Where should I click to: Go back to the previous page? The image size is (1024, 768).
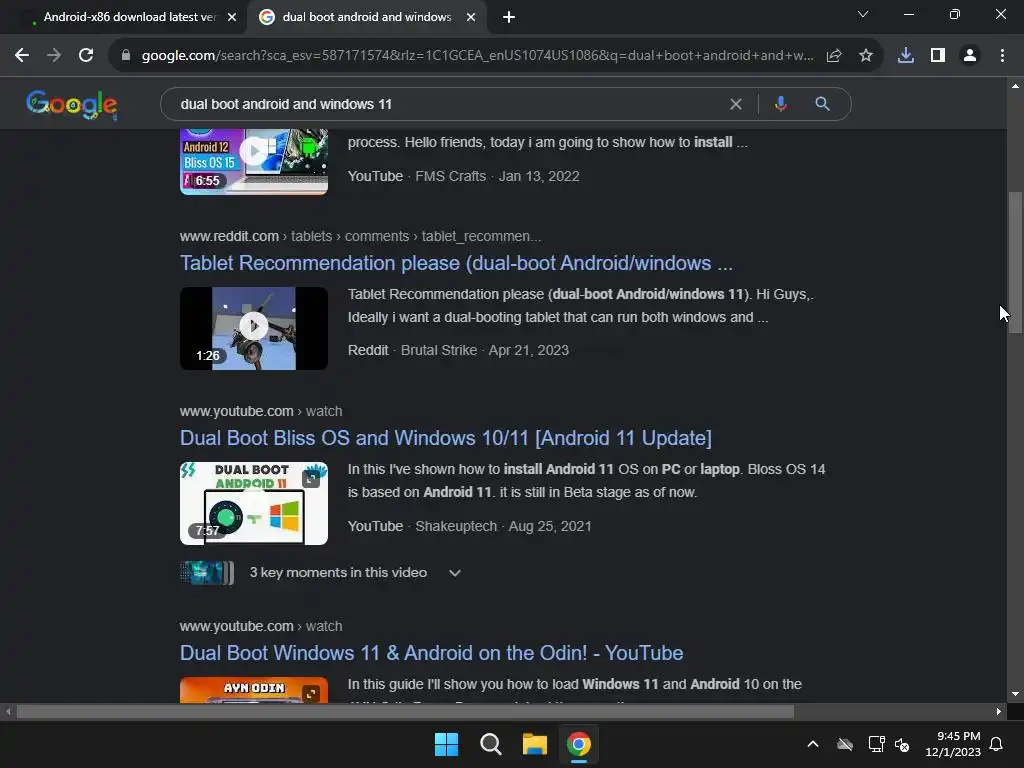(x=22, y=56)
